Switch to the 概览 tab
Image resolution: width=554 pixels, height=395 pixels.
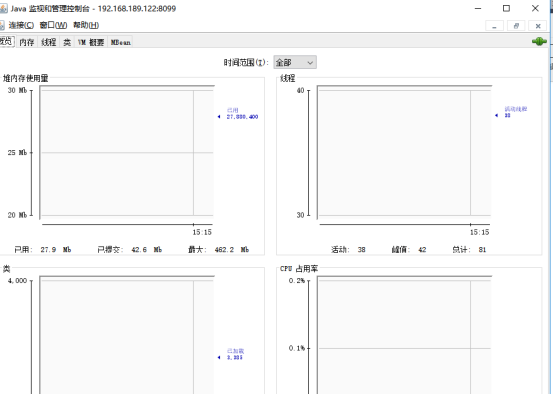tap(6, 41)
